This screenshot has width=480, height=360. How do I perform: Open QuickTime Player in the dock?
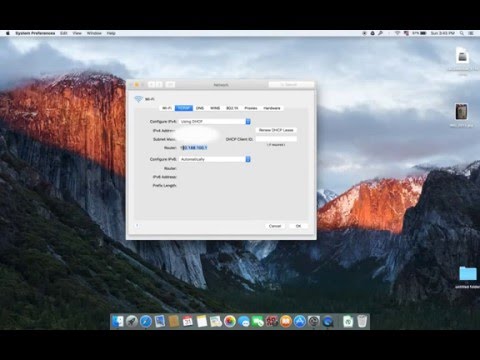tap(328, 321)
